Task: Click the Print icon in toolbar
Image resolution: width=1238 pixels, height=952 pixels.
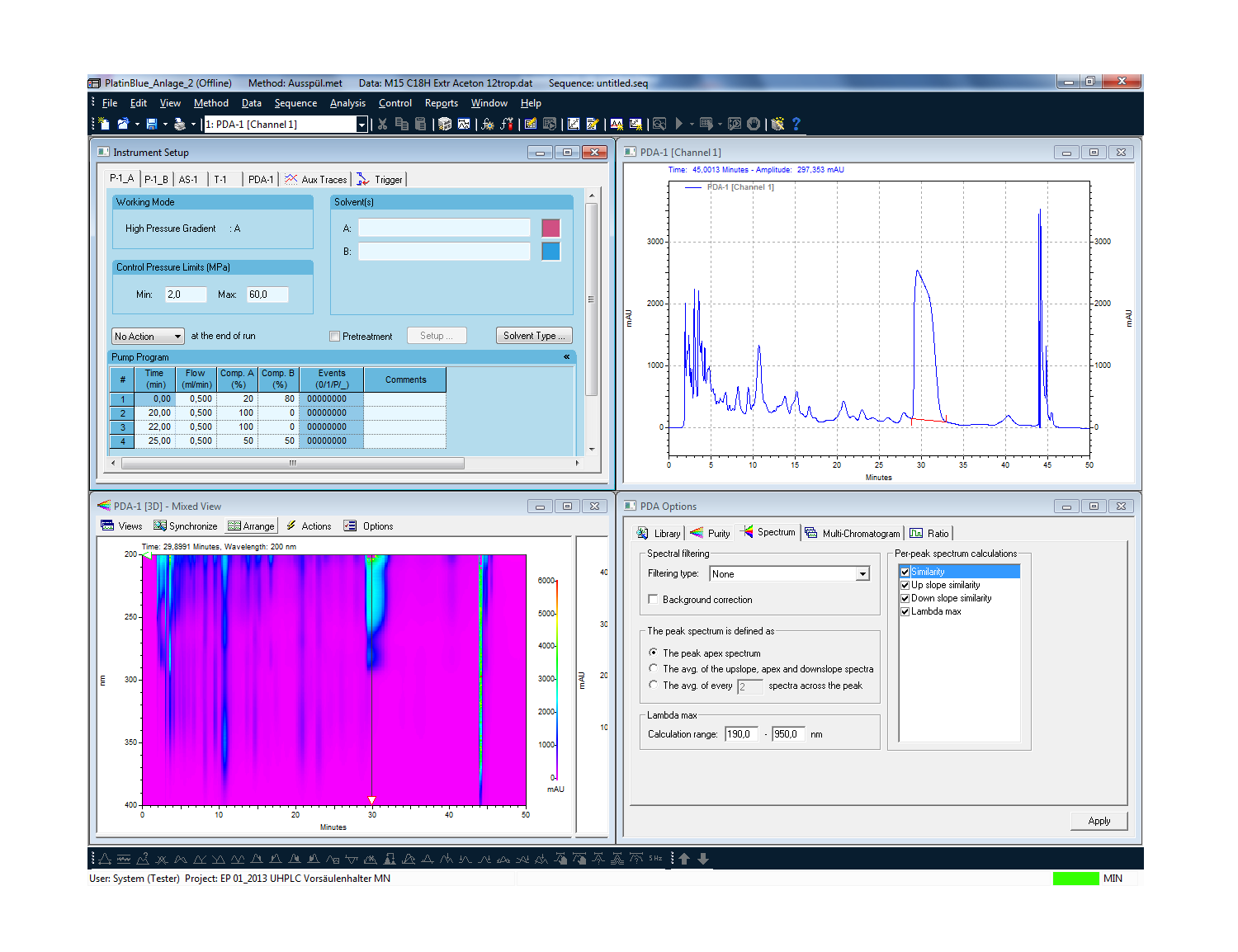Action: [179, 124]
